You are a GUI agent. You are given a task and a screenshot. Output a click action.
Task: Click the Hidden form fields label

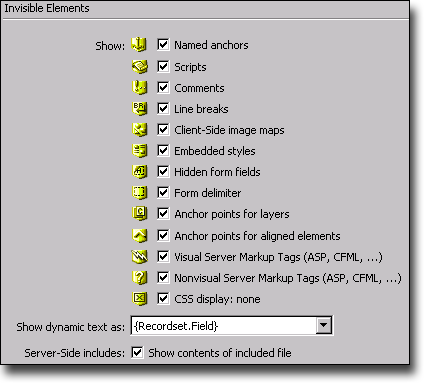coord(217,172)
